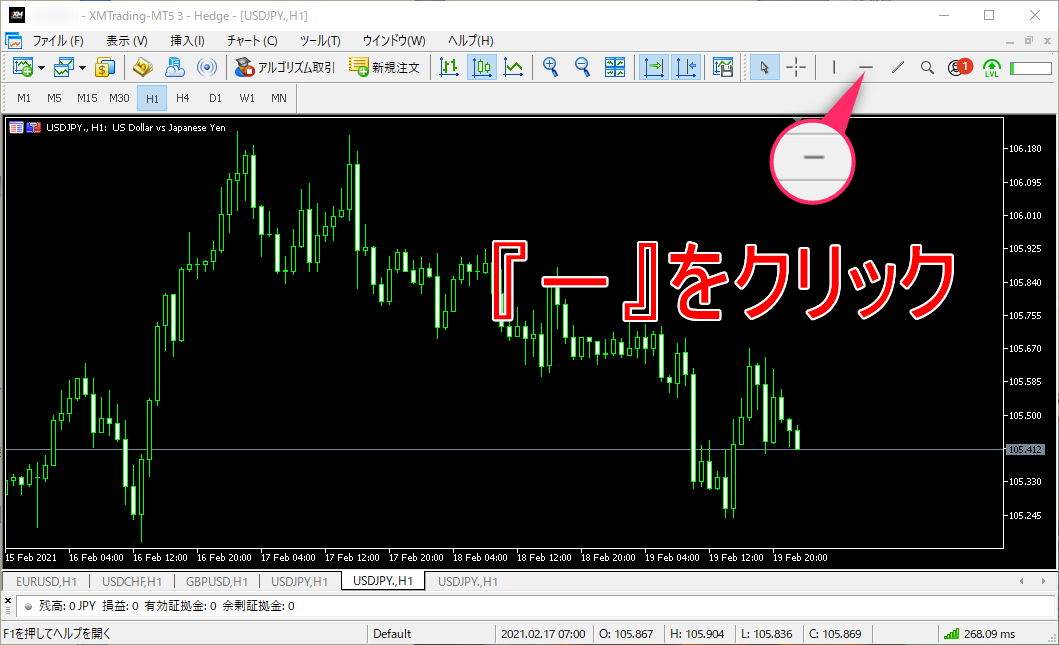Screen dimensions: 1059x645
Task: Open the ツール(T) menu
Action: tap(320, 41)
